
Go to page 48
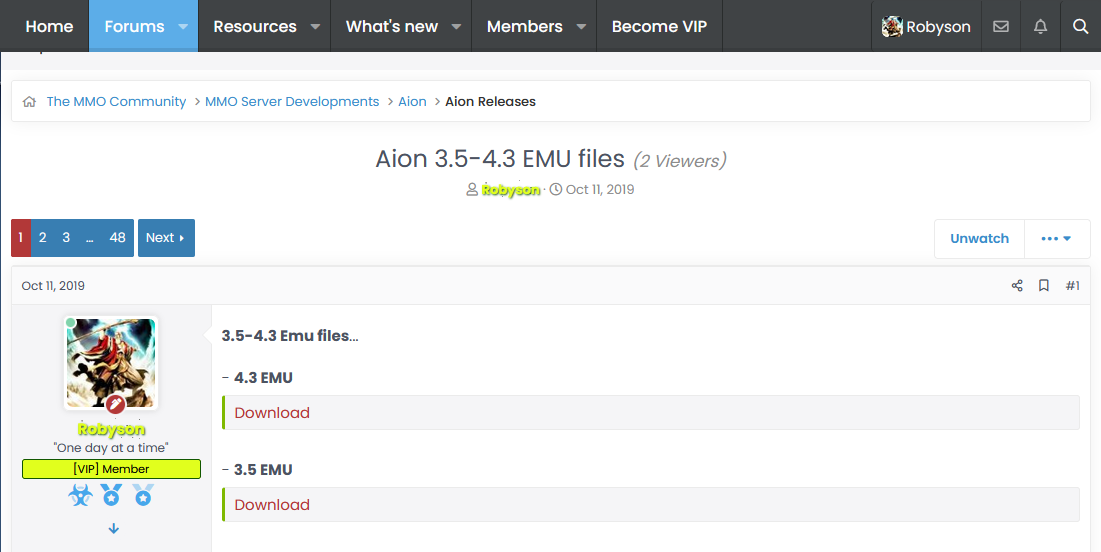pos(117,238)
